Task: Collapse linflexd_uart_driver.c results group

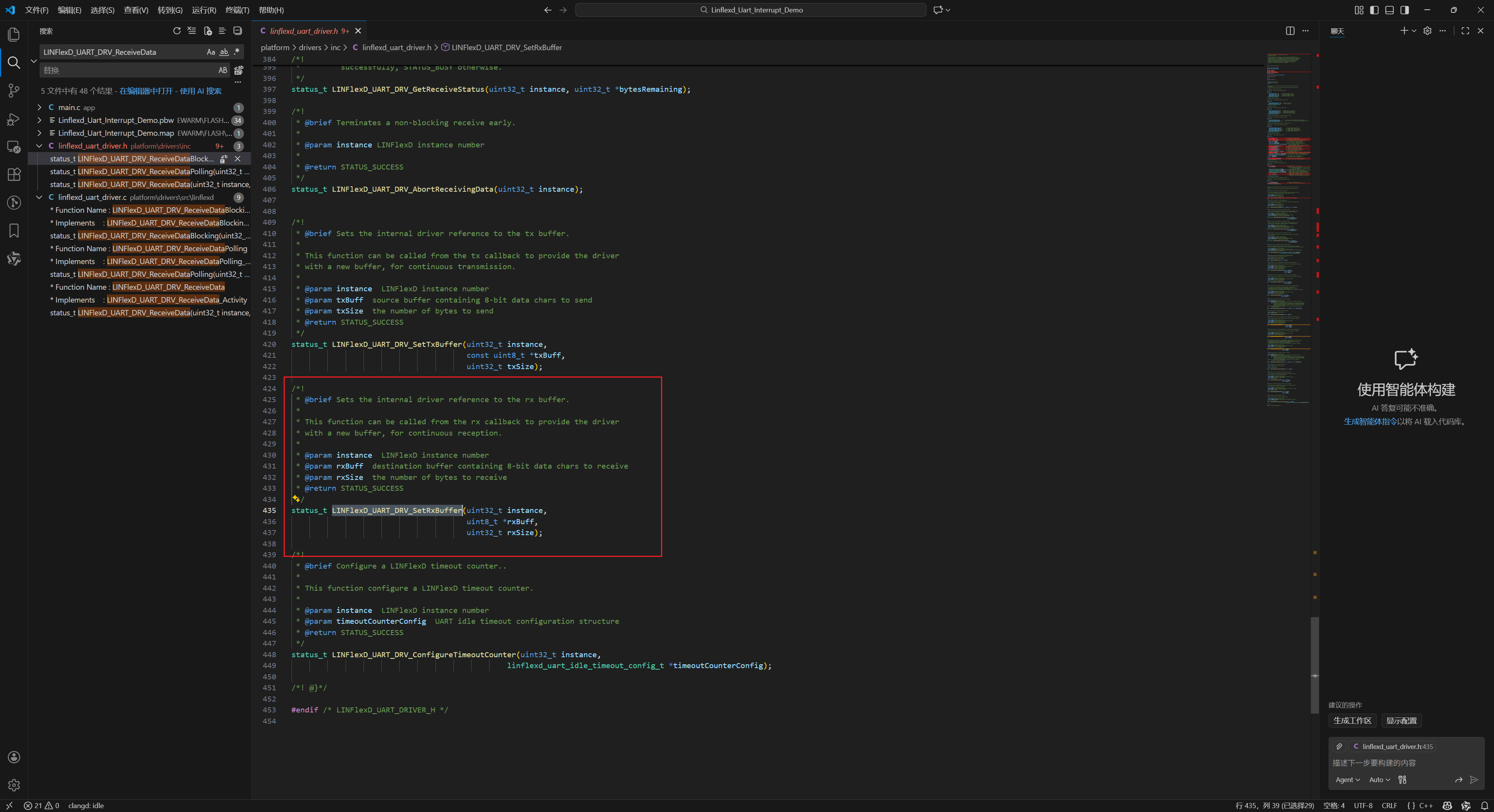Action: coord(39,197)
